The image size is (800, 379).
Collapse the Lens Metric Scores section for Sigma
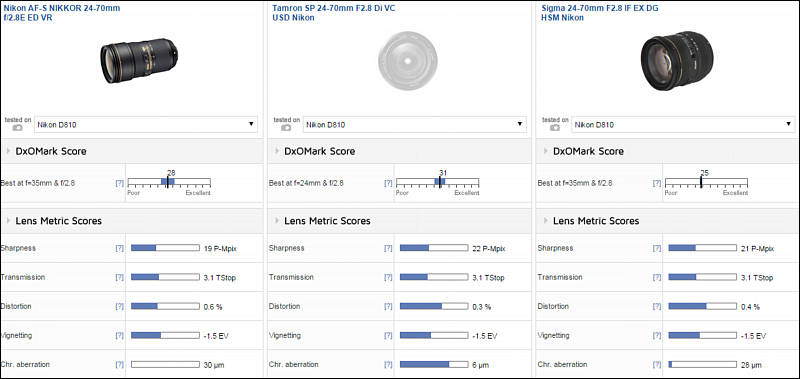coord(546,221)
